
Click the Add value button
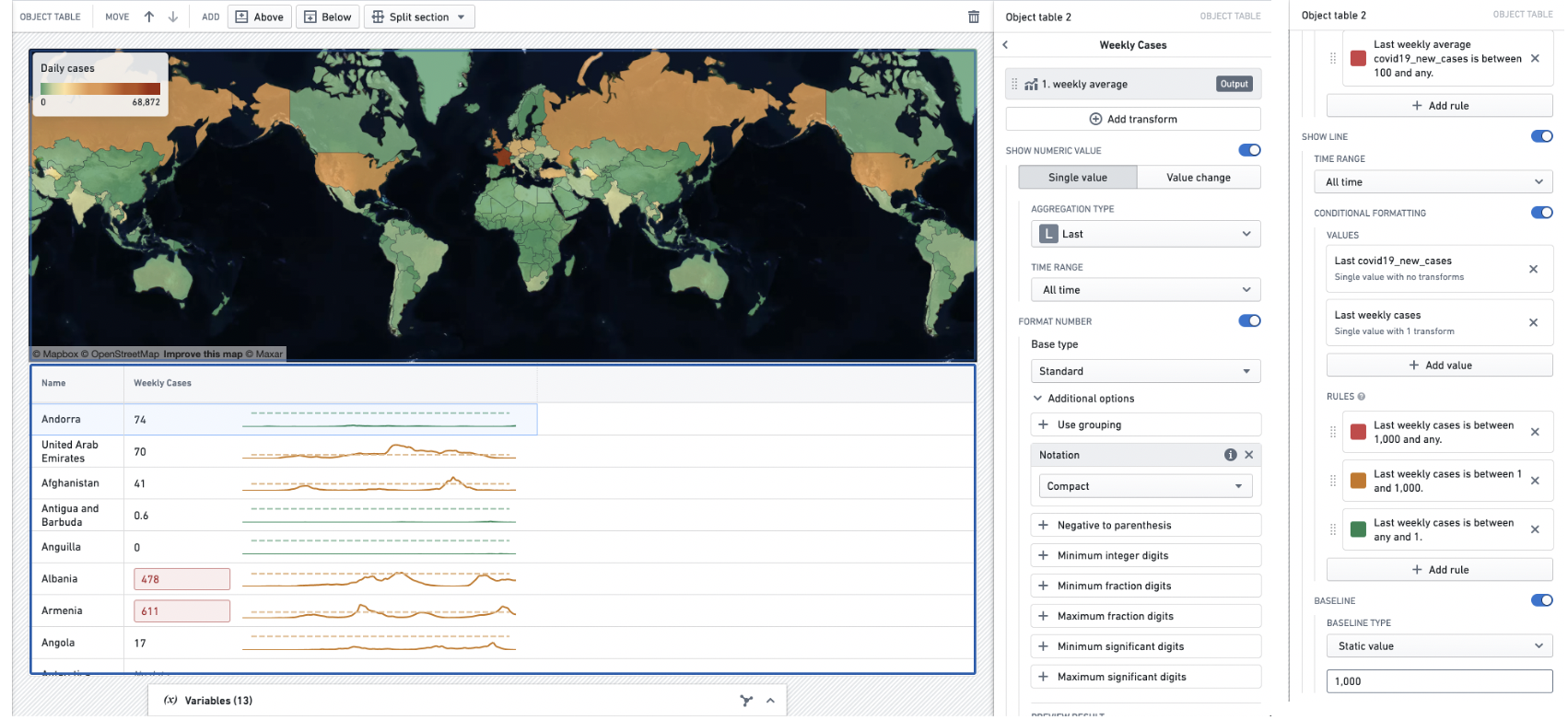click(x=1440, y=366)
